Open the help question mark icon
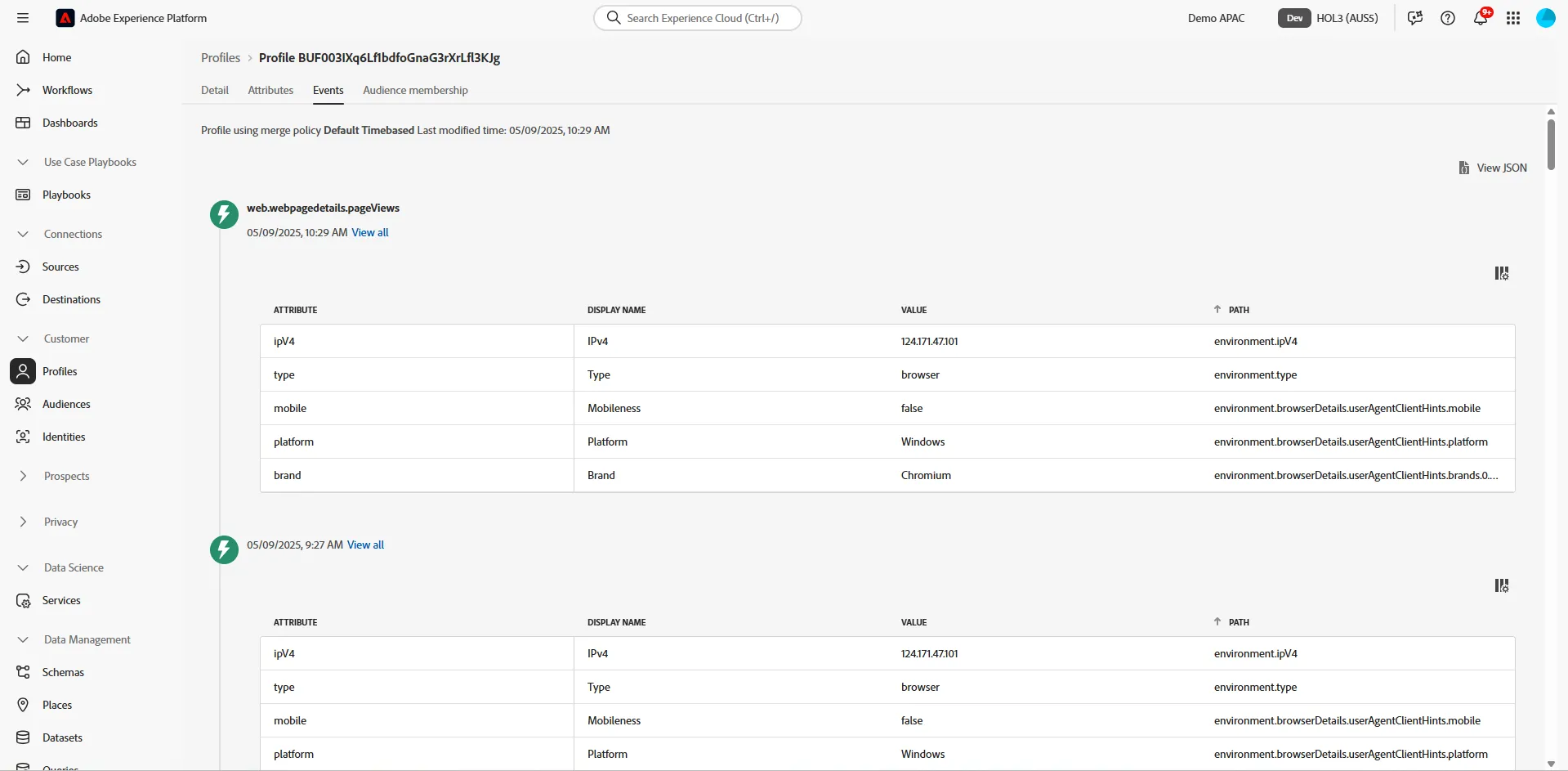The height and width of the screenshot is (771, 1568). point(1448,18)
